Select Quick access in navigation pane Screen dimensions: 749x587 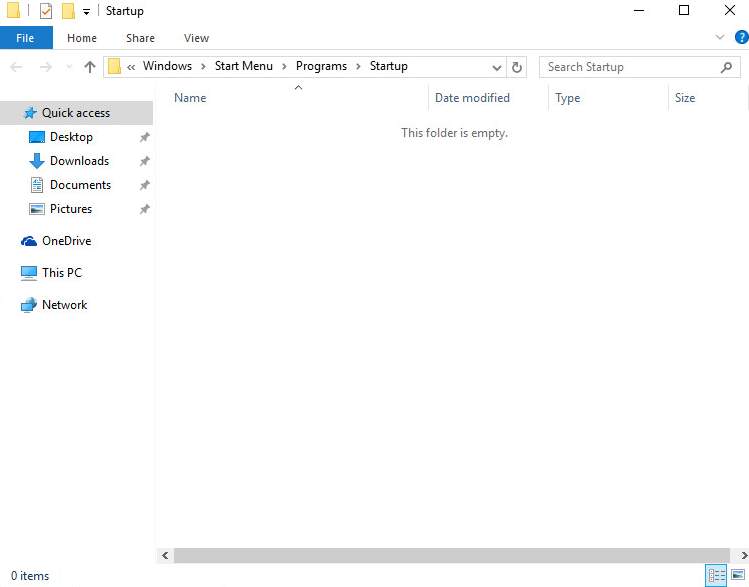click(76, 113)
